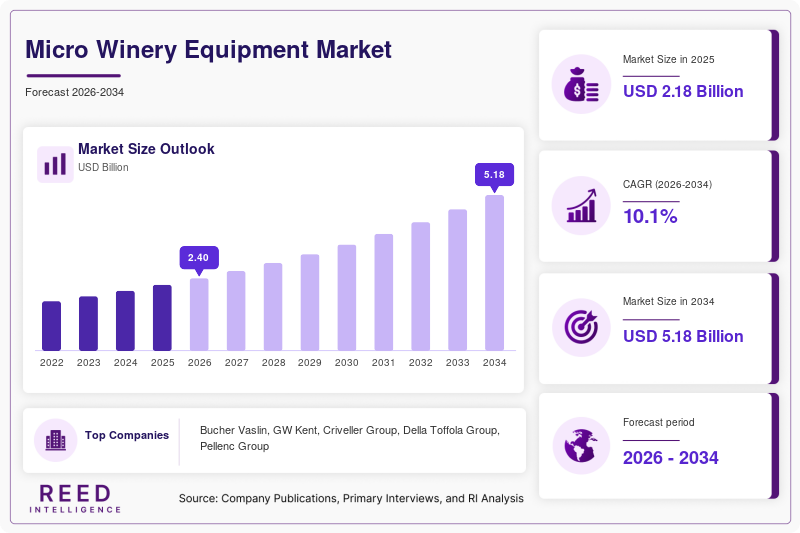Image resolution: width=800 pixels, height=533 pixels.
Task: Click the Top Companies label
Action: 127,435
